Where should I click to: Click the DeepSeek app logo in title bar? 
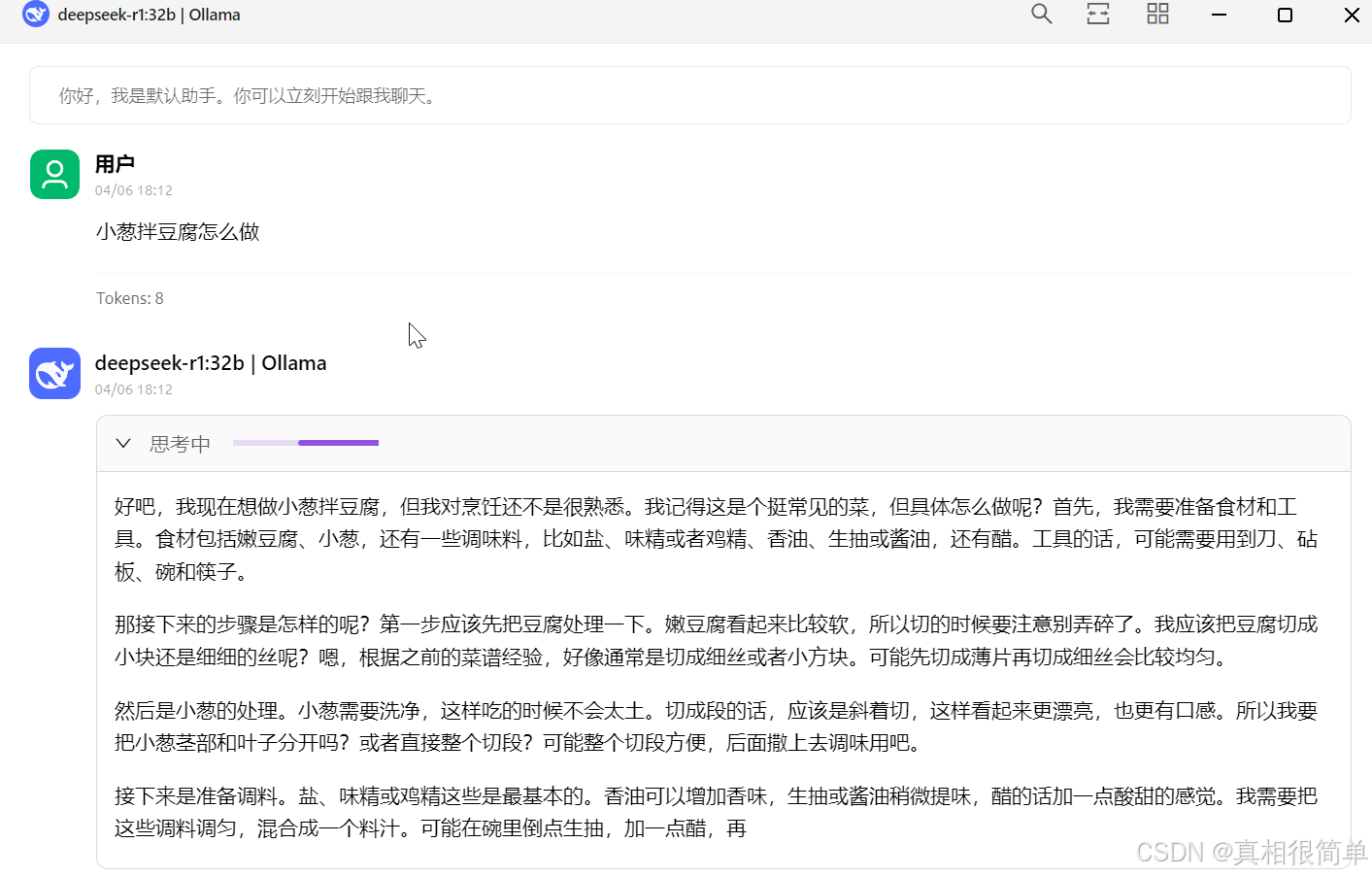tap(36, 14)
